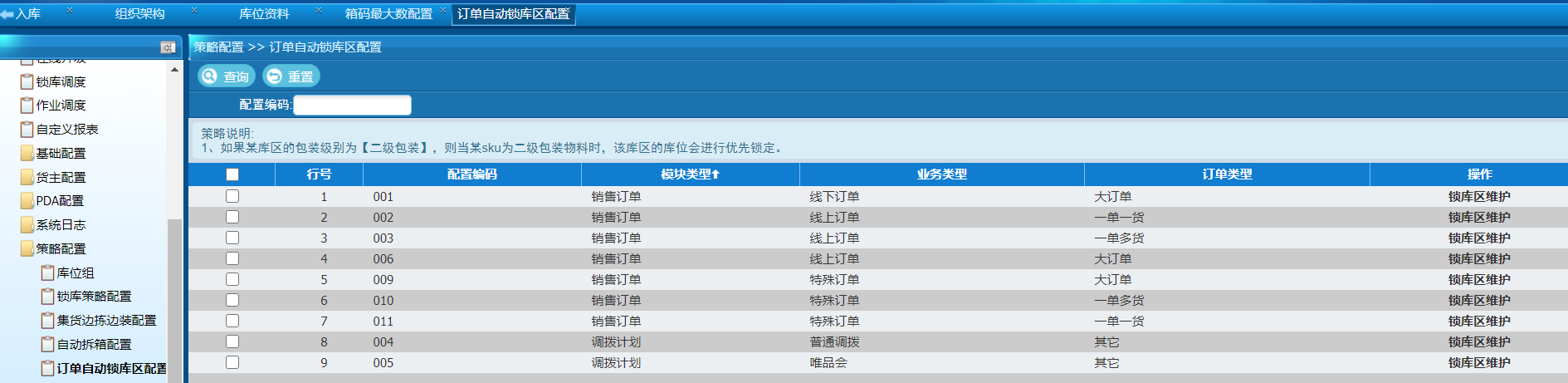
Task: Click the clipboard icon beside 自动拆箱配置
Action: tap(47, 344)
